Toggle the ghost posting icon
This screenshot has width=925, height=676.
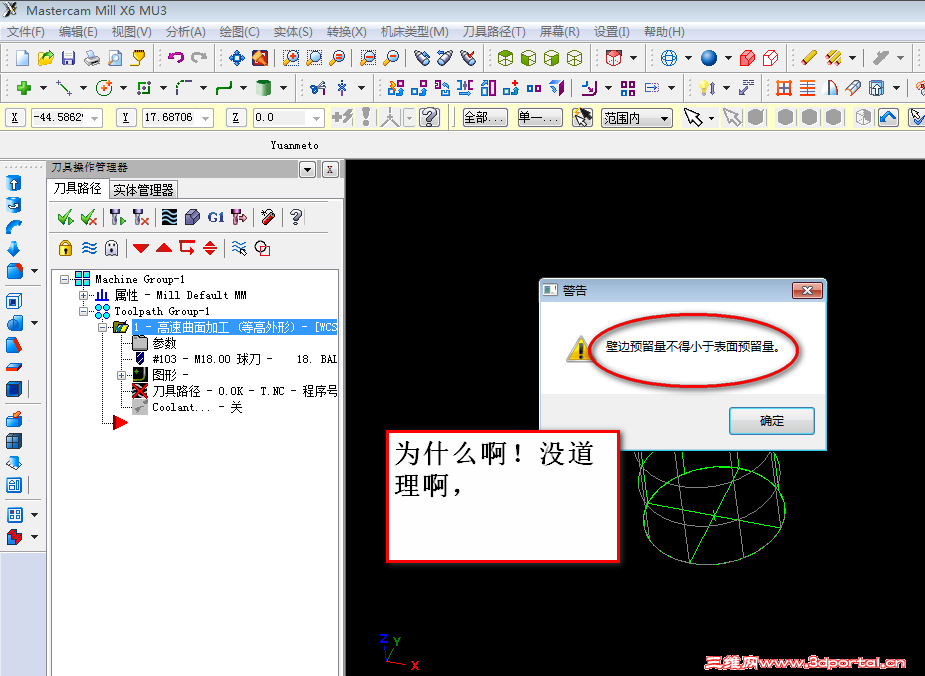click(111, 248)
